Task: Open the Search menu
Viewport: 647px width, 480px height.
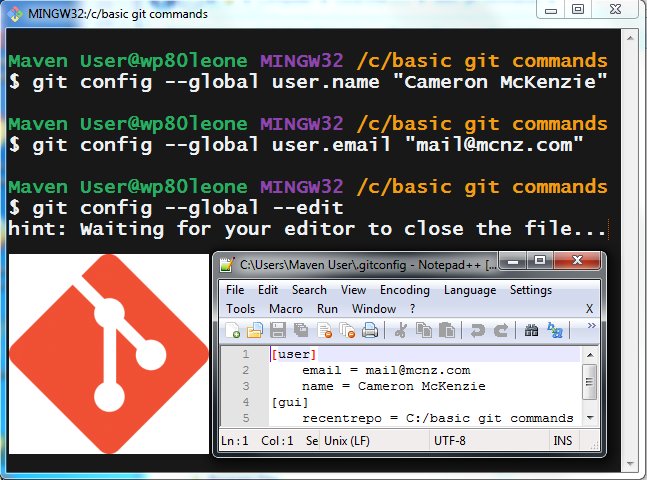Action: click(309, 290)
